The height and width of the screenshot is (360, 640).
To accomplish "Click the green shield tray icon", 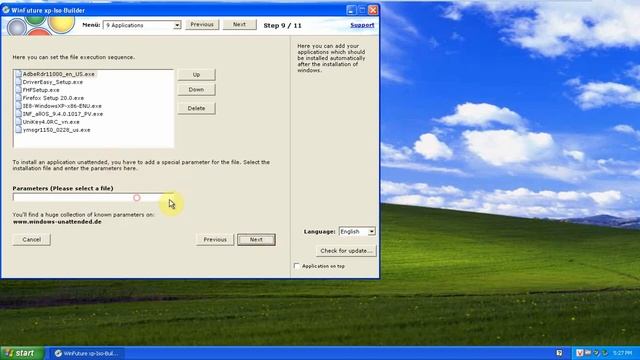I will coord(596,353).
